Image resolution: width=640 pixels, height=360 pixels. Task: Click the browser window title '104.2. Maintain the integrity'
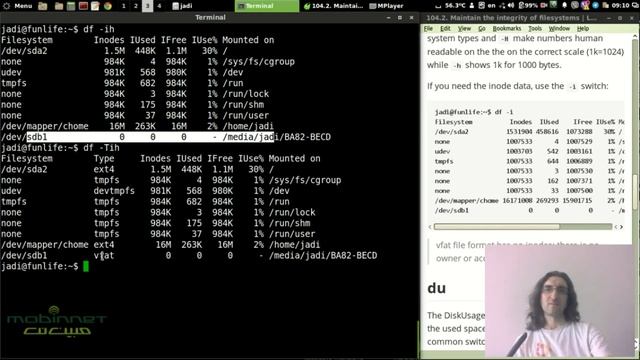(x=511, y=18)
